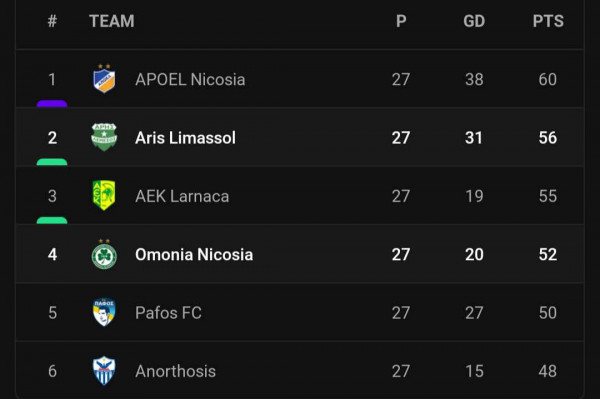600x399 pixels.
Task: Click the Pafos FC club crest
Action: pos(104,312)
